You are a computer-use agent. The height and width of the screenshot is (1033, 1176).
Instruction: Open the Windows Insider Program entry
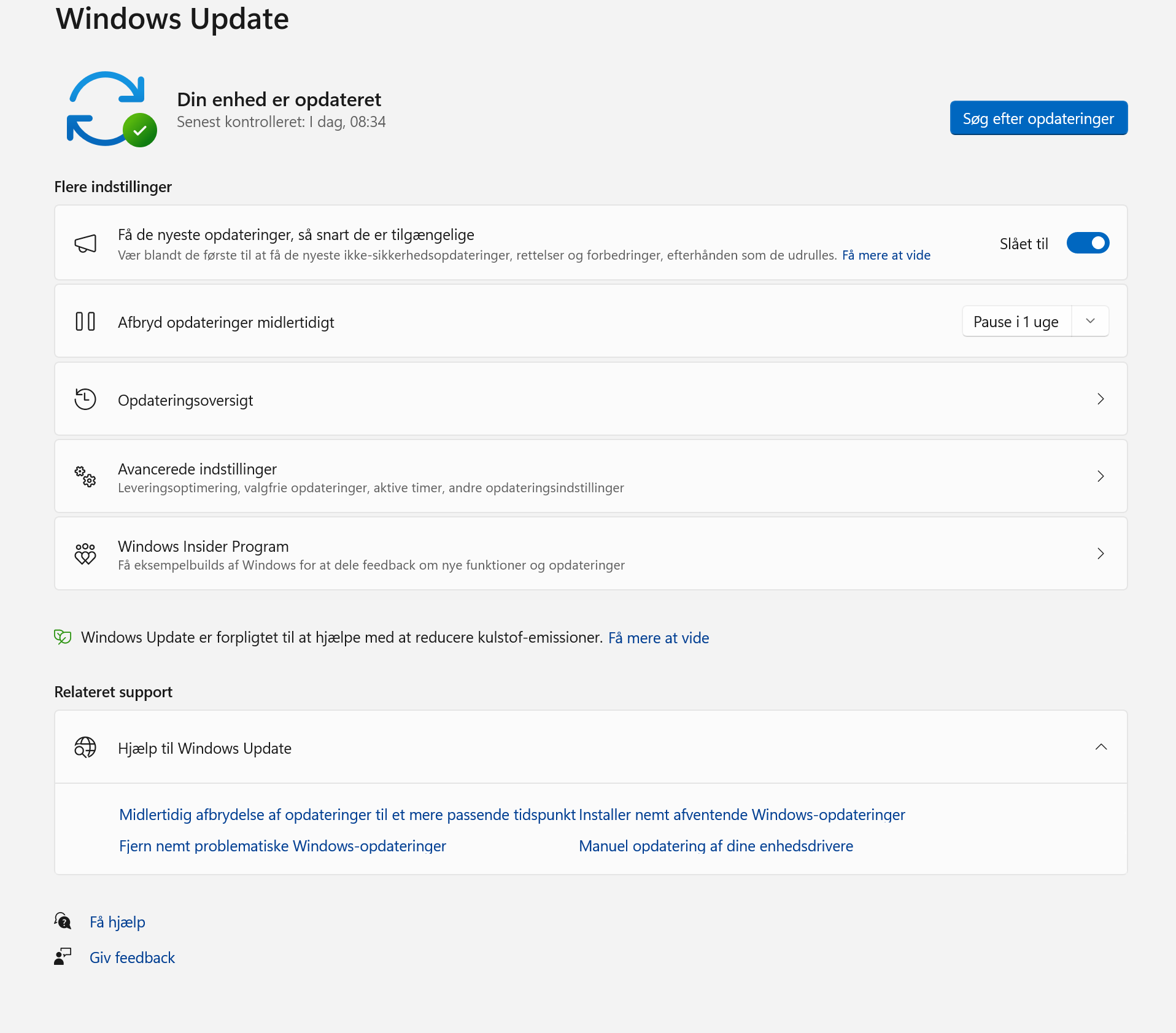(x=1101, y=554)
